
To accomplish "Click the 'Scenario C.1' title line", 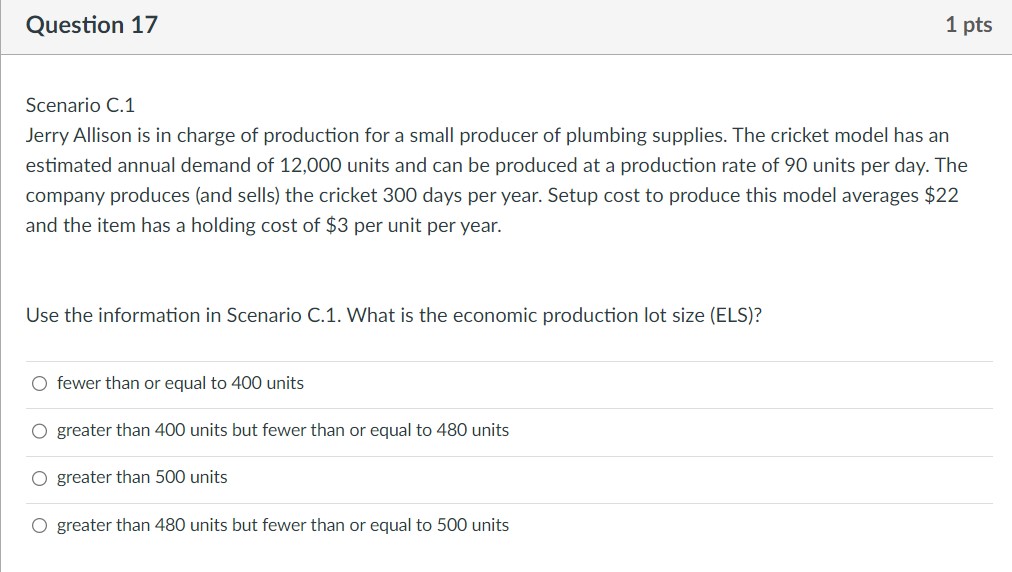I will tap(80, 105).
